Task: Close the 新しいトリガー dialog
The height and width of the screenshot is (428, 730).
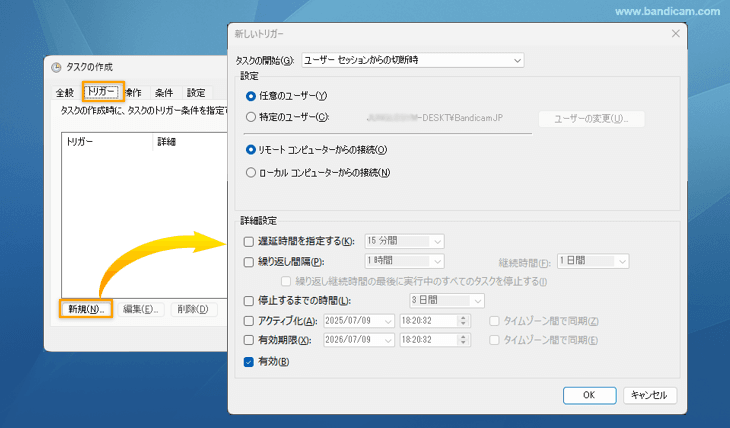Action: 676,34
